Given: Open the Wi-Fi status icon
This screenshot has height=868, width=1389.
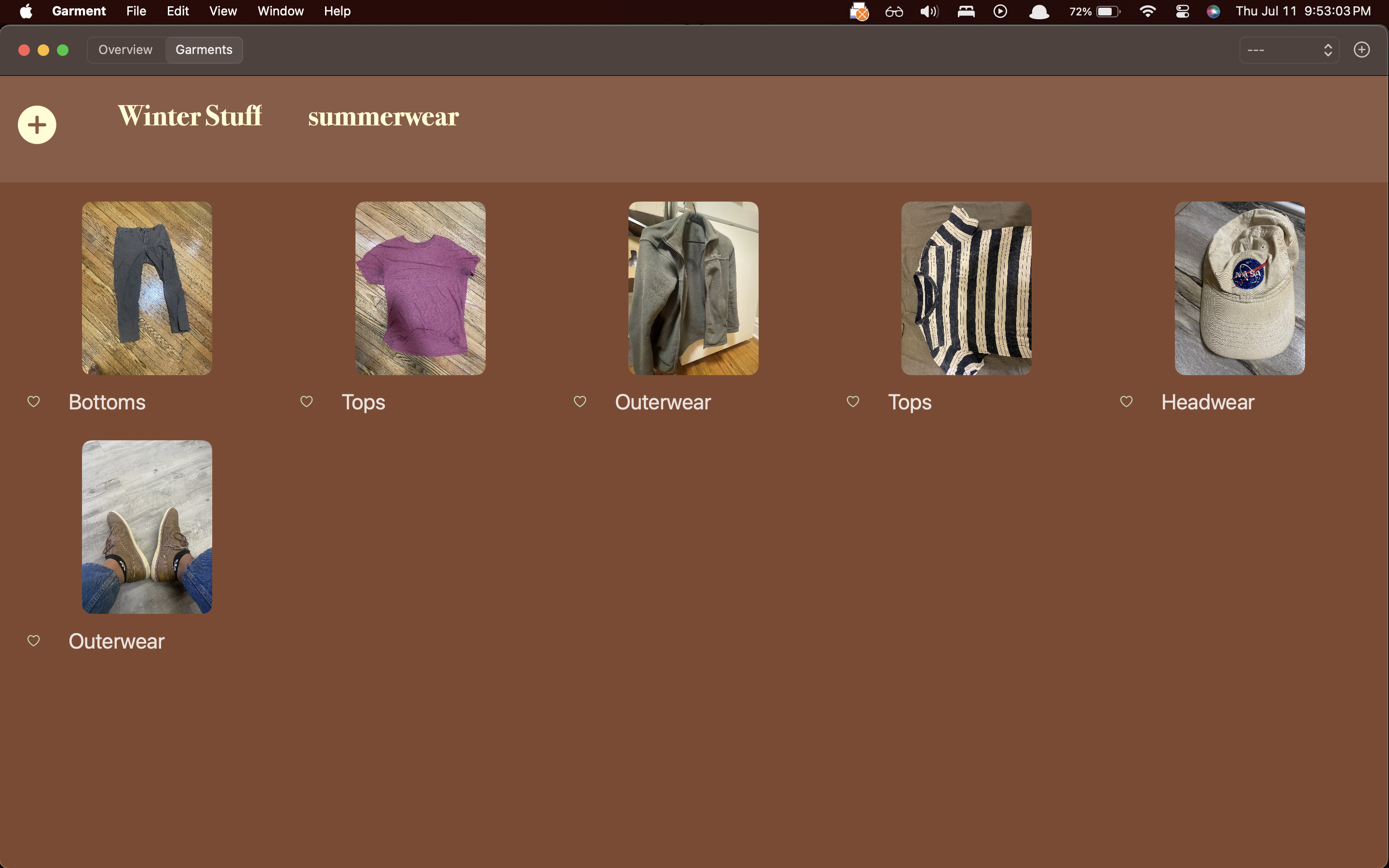Looking at the screenshot, I should (x=1147, y=12).
